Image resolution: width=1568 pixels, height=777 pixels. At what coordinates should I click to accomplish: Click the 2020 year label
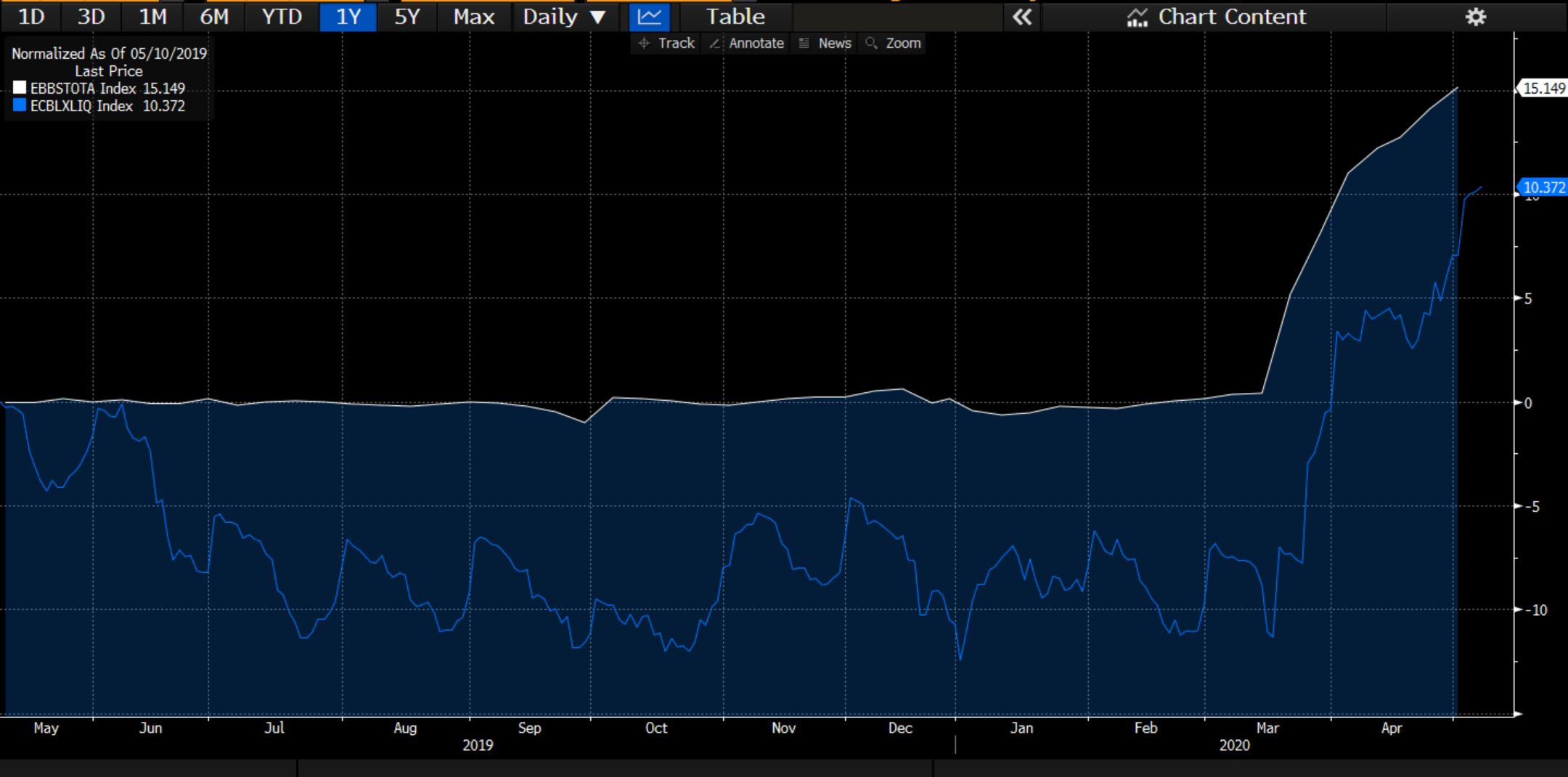click(x=1234, y=745)
